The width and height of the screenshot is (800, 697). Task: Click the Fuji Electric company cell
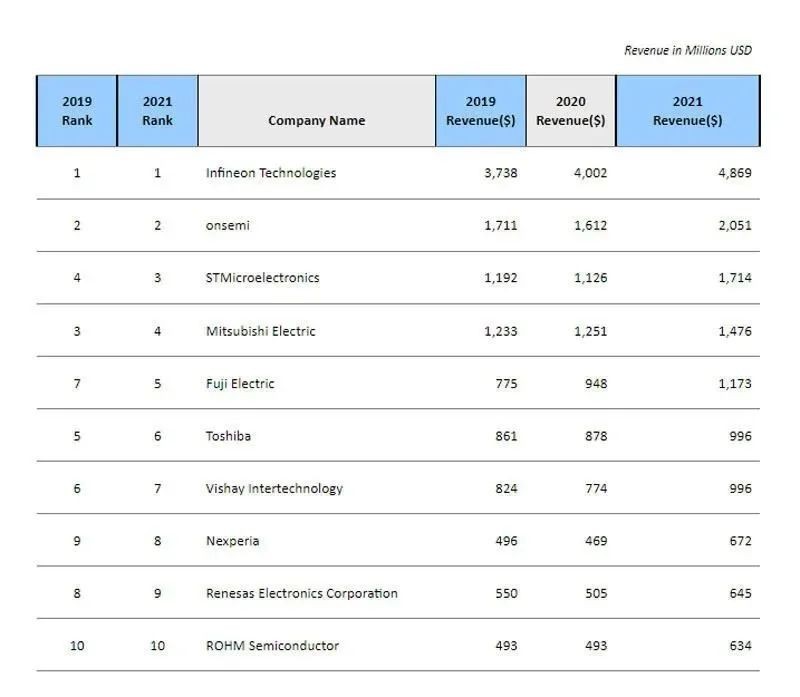[x=239, y=383]
